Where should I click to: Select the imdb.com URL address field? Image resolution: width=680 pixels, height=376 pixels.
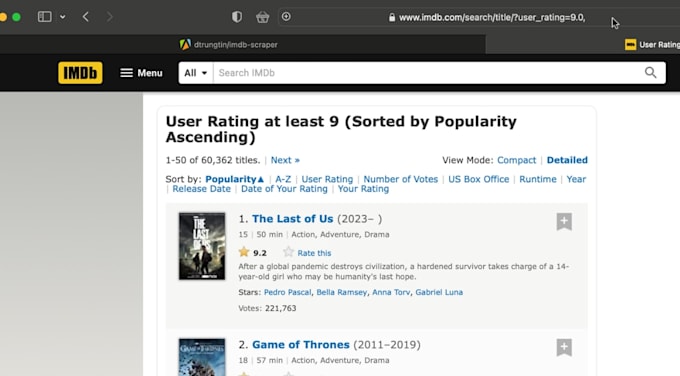click(x=492, y=17)
